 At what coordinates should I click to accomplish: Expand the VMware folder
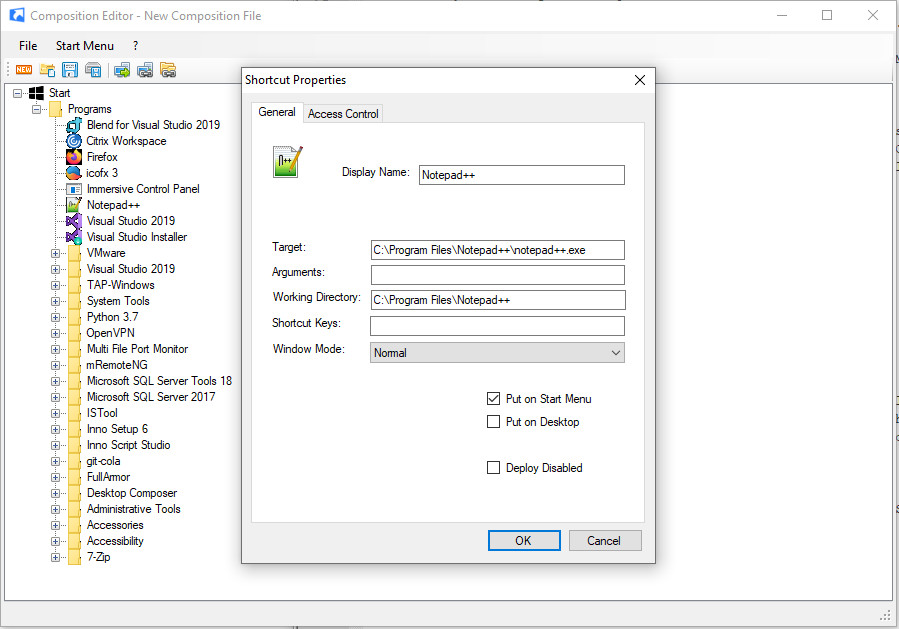click(56, 253)
